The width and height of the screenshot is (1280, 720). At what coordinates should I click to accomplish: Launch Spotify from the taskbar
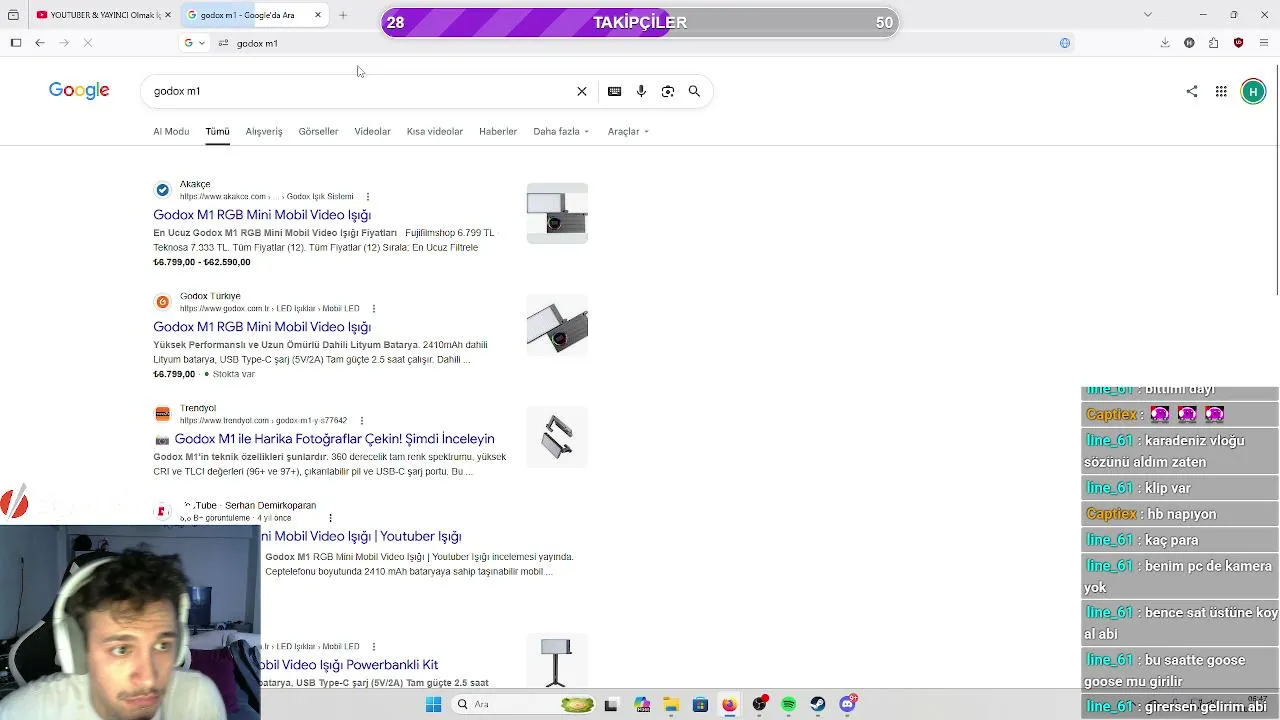(x=789, y=704)
